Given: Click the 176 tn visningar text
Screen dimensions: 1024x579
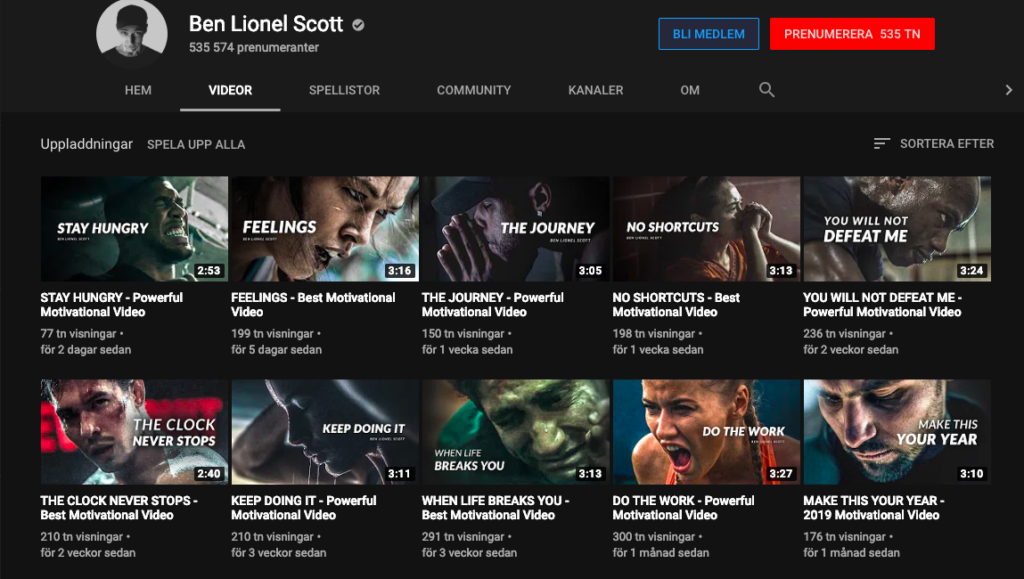Looking at the screenshot, I should [x=844, y=537].
